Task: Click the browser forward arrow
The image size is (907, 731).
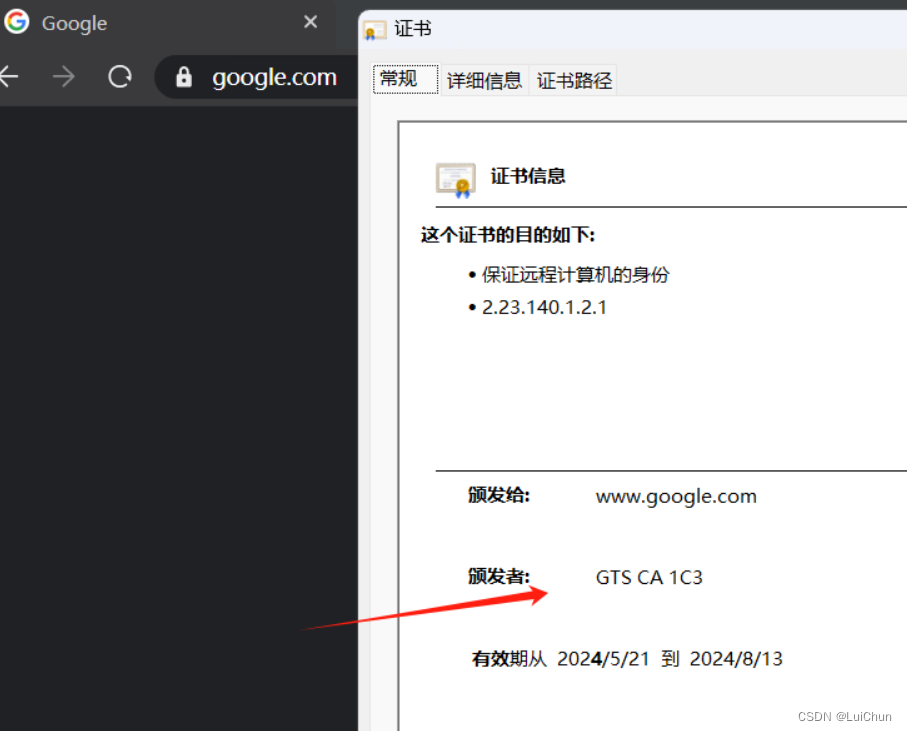Action: pyautogui.click(x=64, y=76)
